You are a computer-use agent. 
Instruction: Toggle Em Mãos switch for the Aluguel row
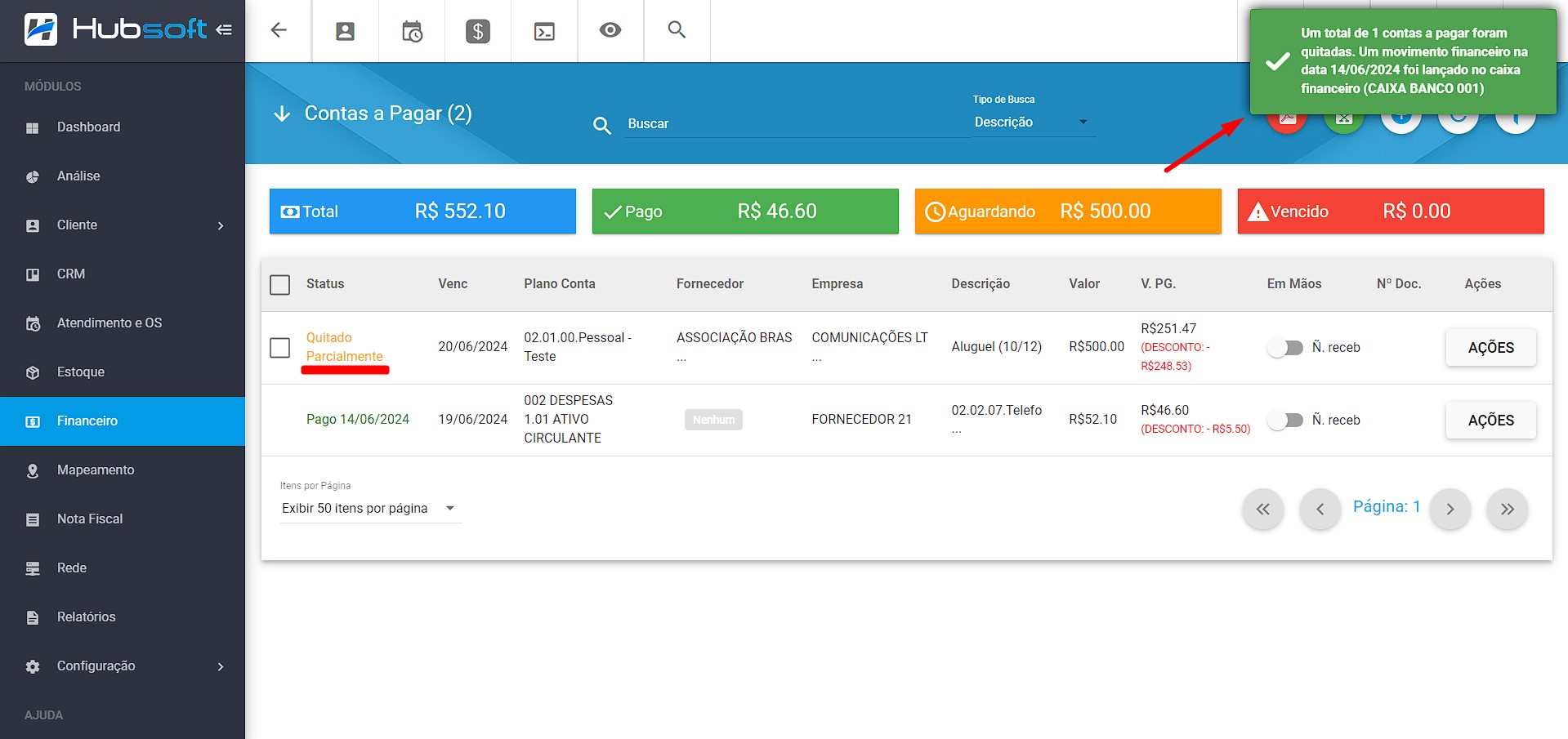(x=1286, y=348)
